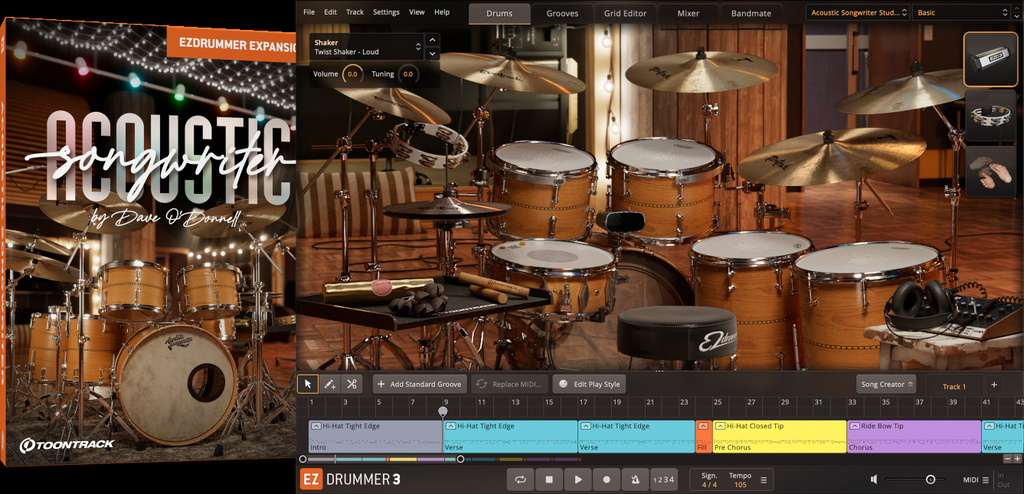The width and height of the screenshot is (1024, 494).
Task: Click the loop range start handle
Action: coord(302,459)
